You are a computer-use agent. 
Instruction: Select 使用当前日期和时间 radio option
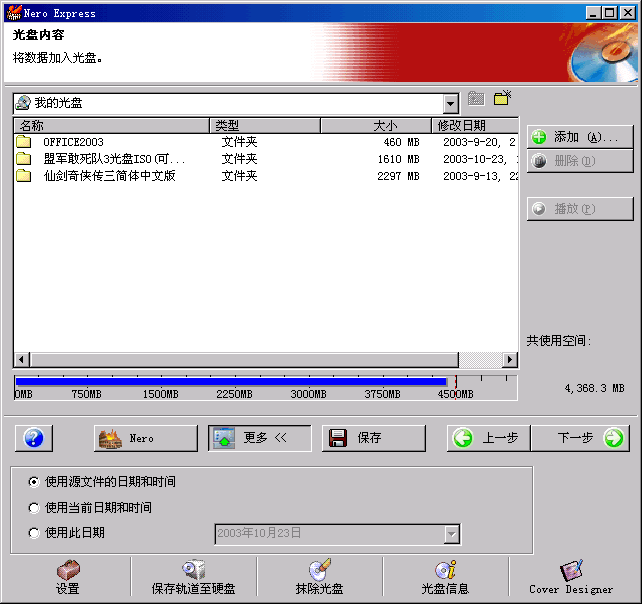point(35,508)
